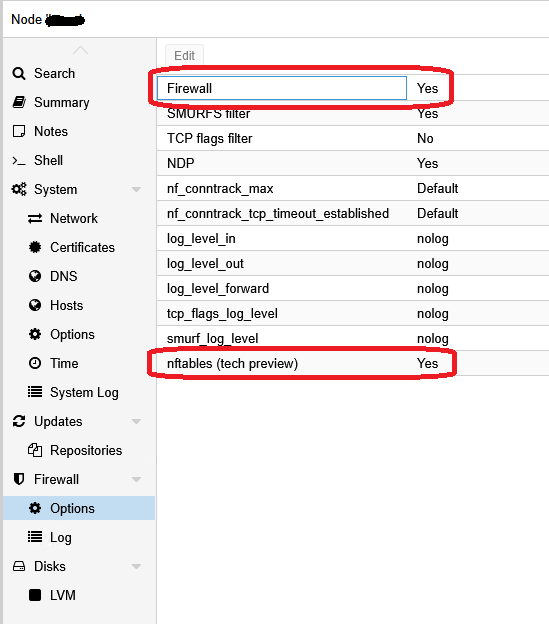Viewport: 549px width, 624px height.
Task: Click the Notes sticky-note icon
Action: click(19, 131)
